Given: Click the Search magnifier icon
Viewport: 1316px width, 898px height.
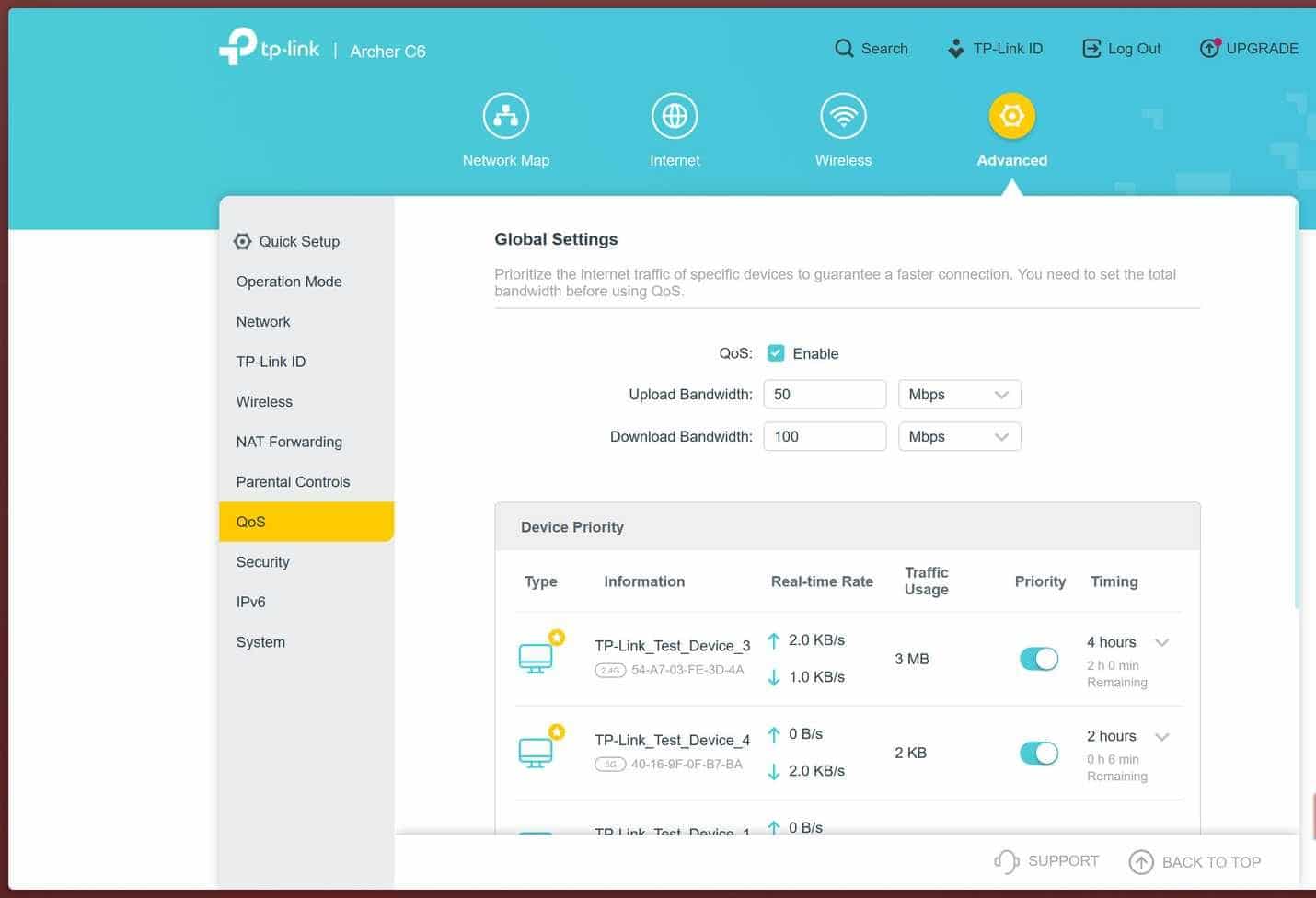Looking at the screenshot, I should [844, 49].
